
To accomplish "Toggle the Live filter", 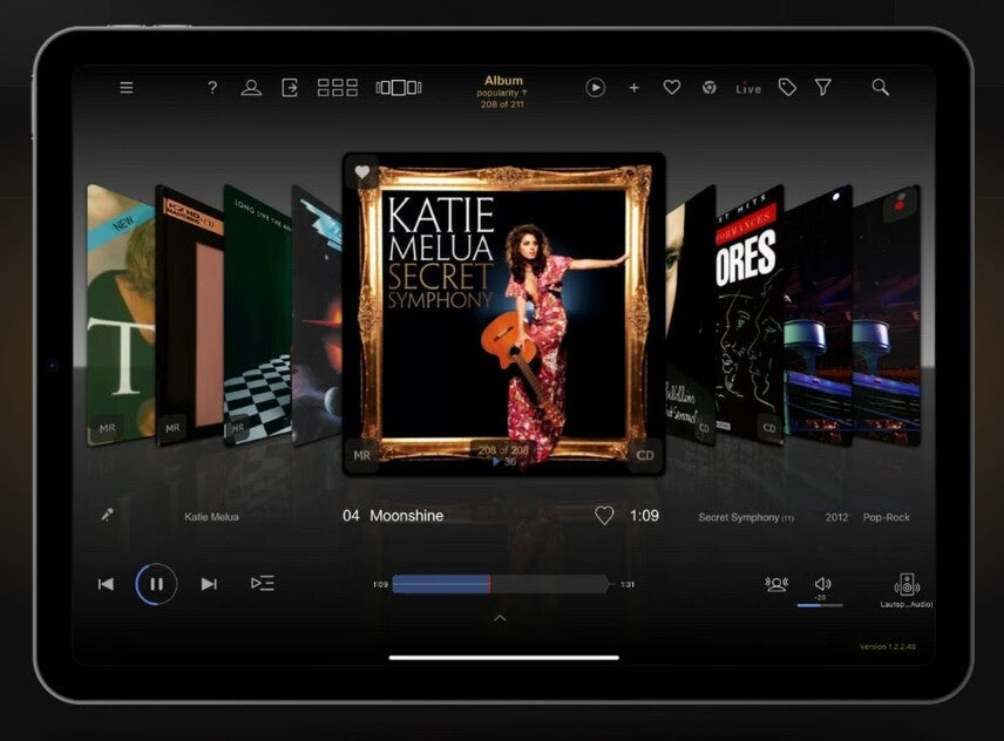I will click(x=748, y=88).
